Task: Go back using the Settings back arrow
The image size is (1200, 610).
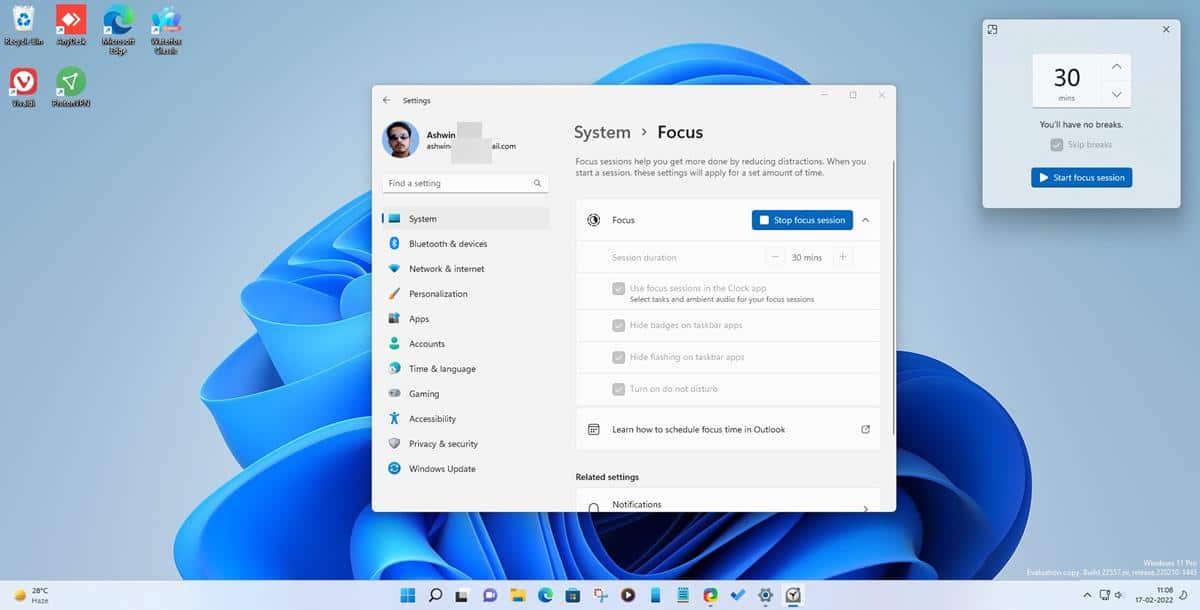Action: point(387,100)
